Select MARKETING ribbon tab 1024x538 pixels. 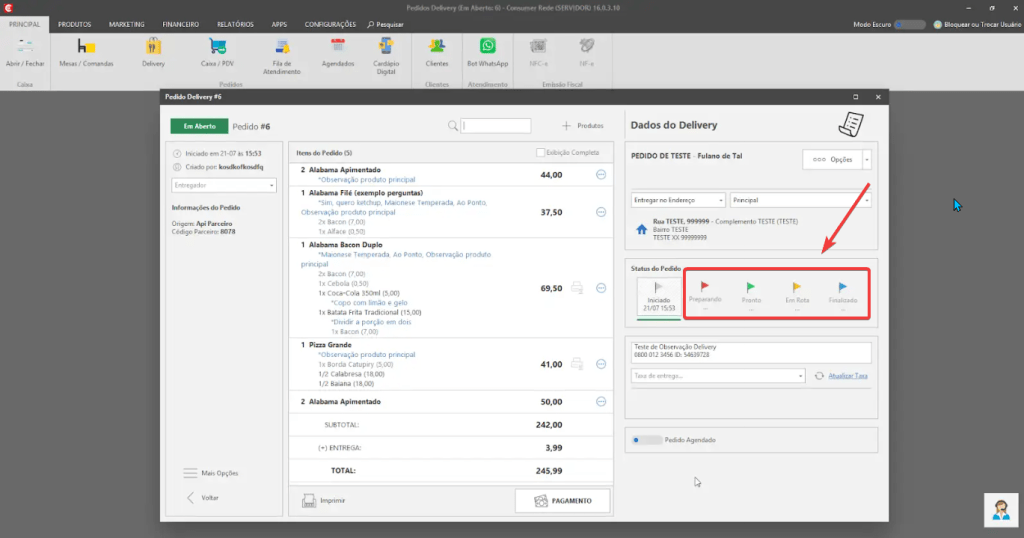[127, 24]
